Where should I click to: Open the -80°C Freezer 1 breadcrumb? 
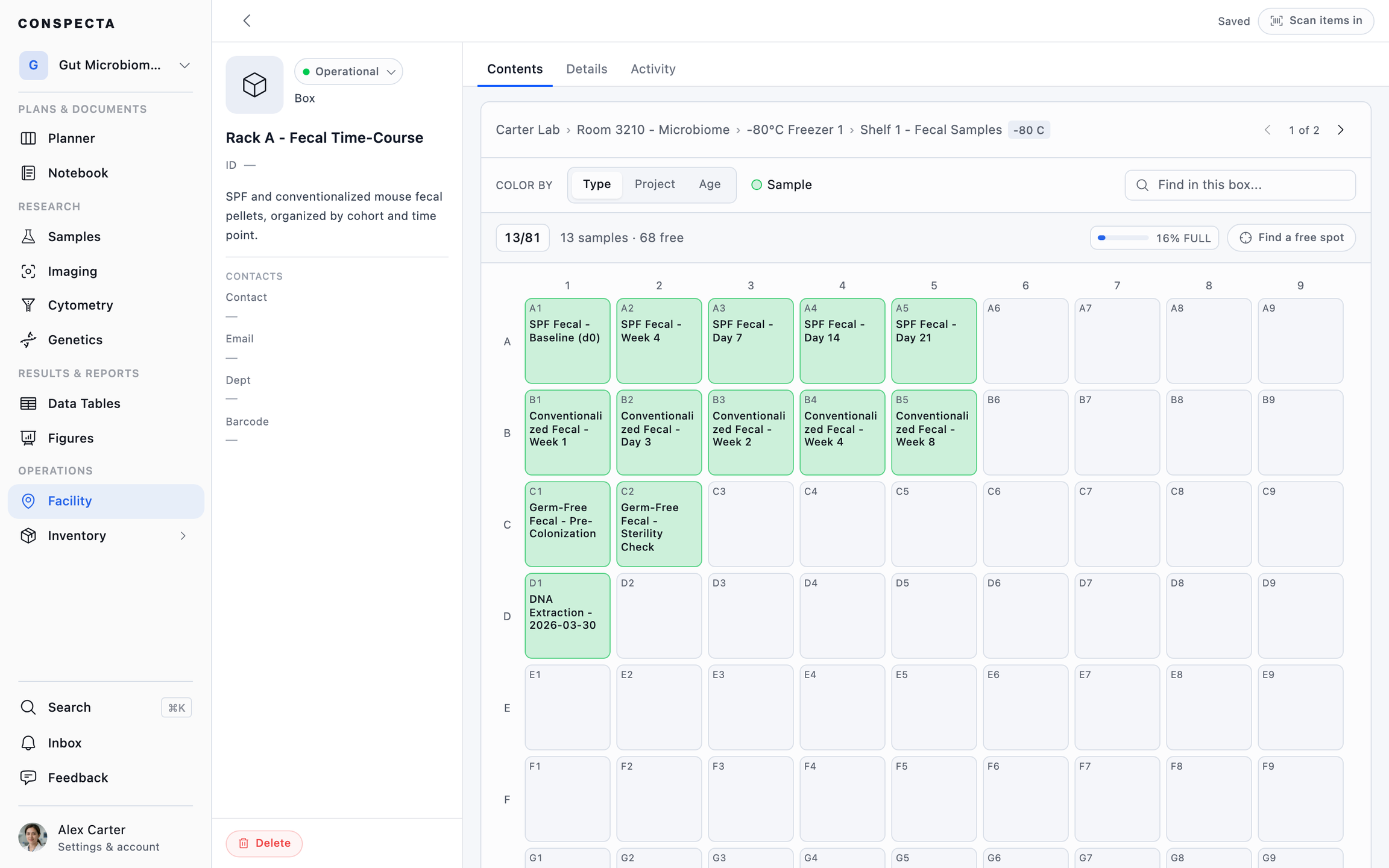[x=795, y=130]
